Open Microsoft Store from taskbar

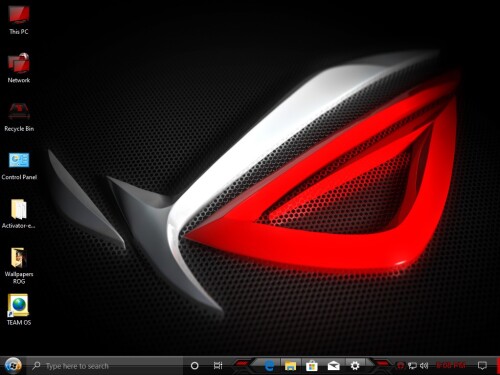tap(312, 366)
